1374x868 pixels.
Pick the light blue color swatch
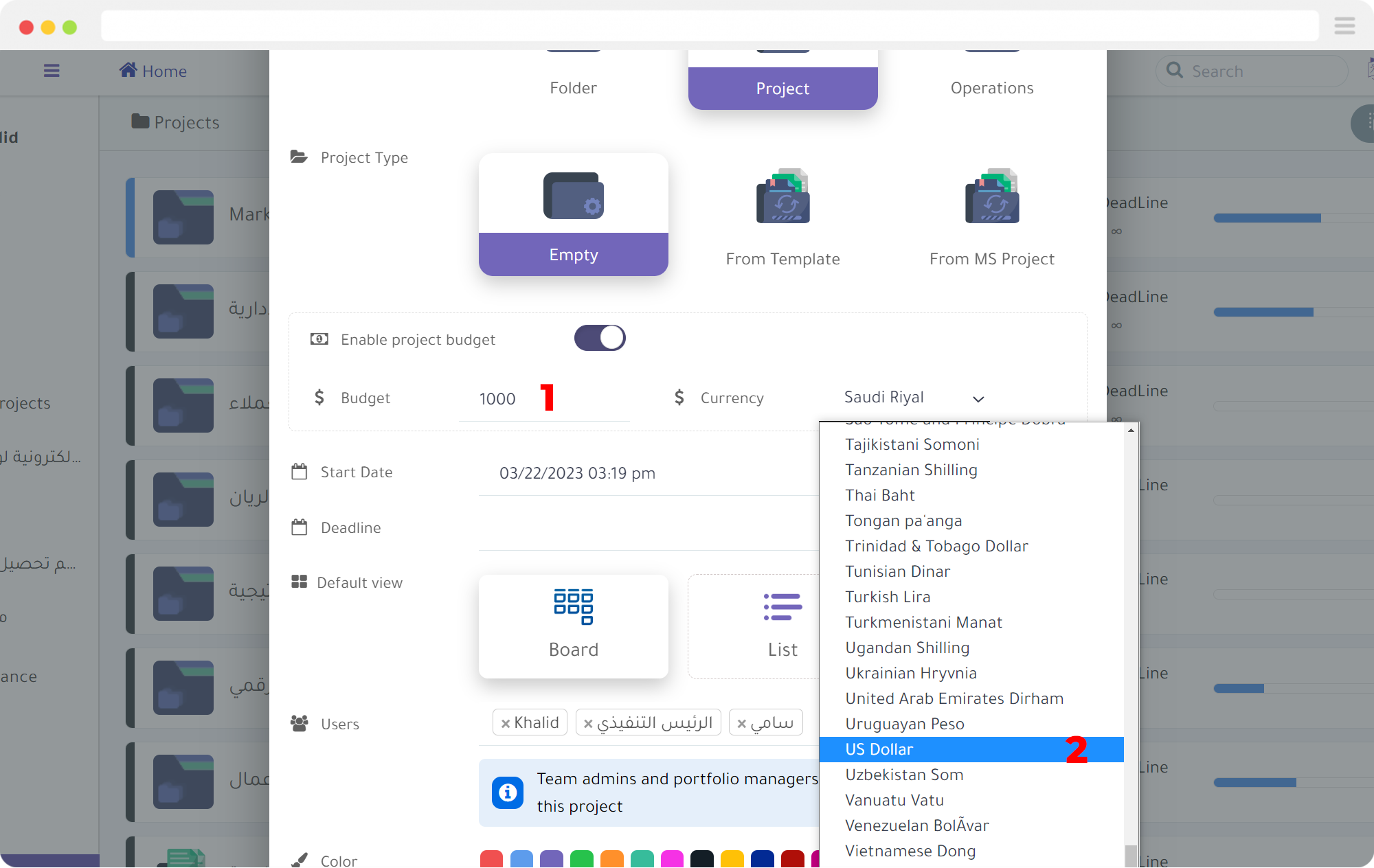pyautogui.click(x=521, y=859)
